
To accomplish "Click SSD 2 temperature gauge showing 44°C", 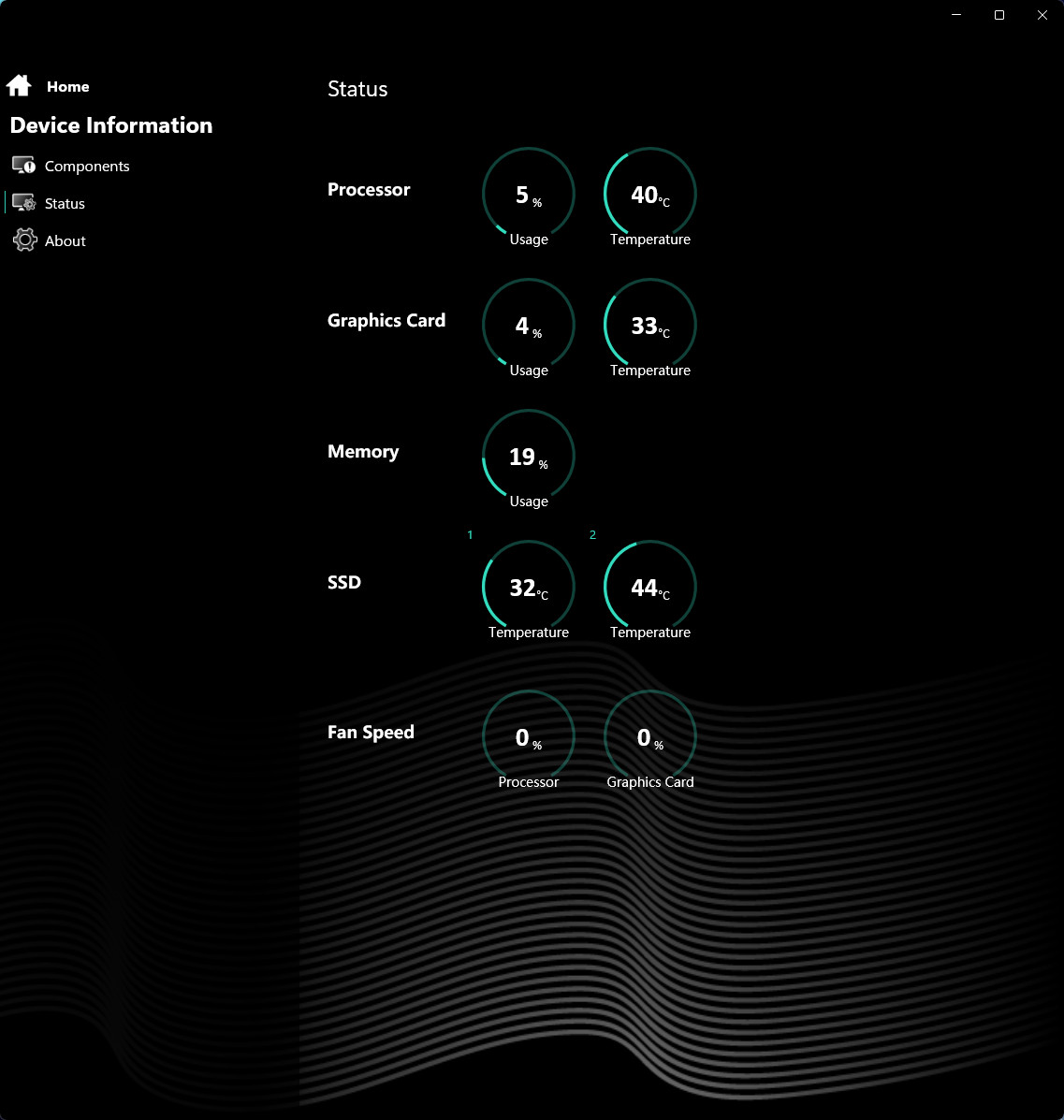I will point(650,588).
